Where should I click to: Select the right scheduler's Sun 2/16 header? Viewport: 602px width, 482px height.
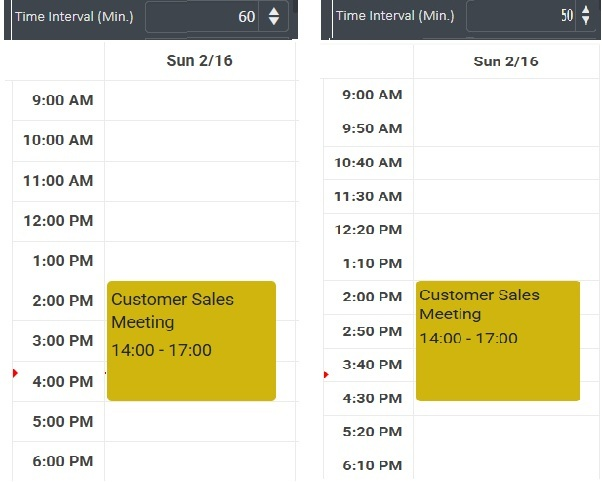(x=506, y=61)
